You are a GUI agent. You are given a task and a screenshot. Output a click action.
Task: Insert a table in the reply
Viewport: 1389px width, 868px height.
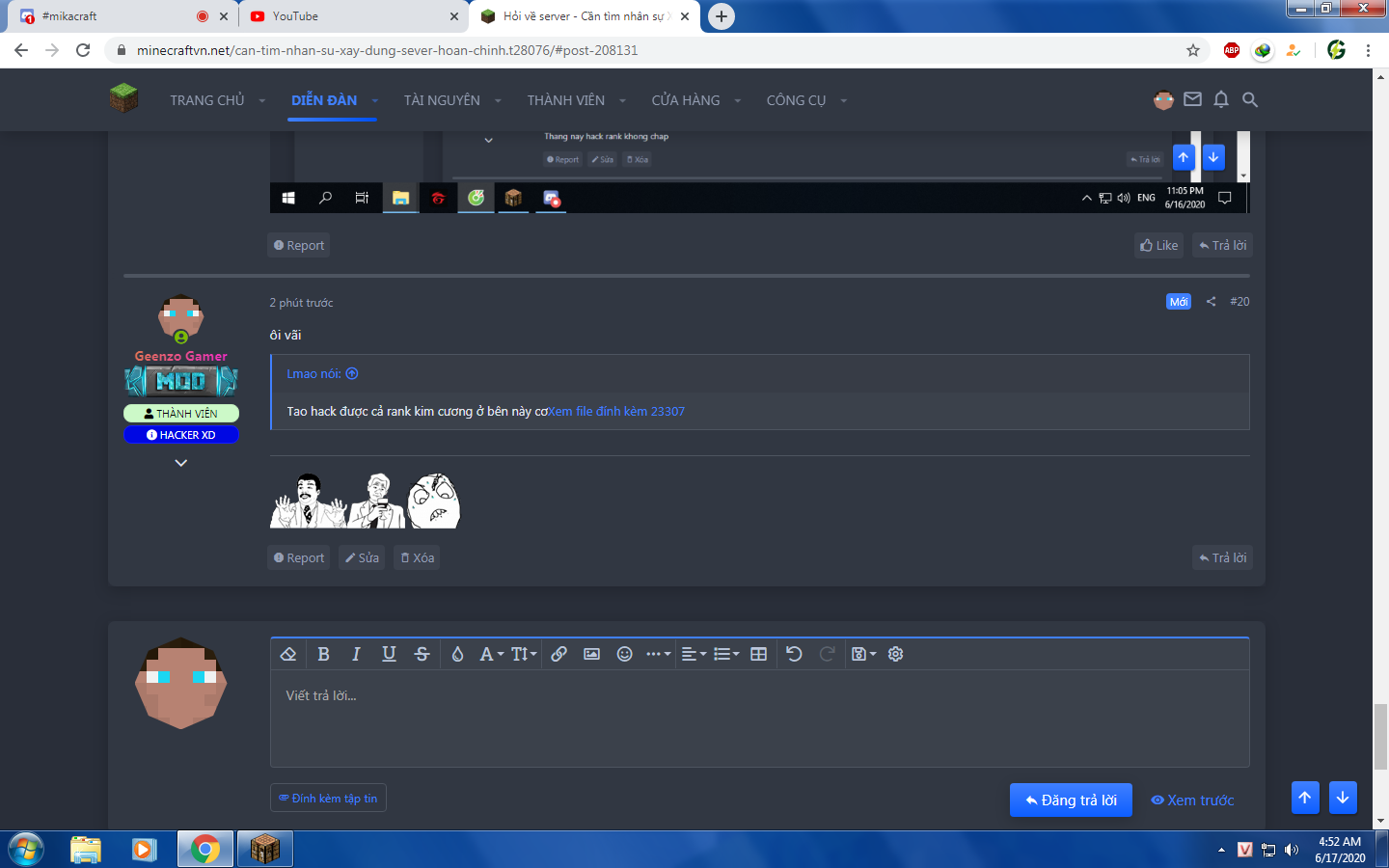coord(759,654)
